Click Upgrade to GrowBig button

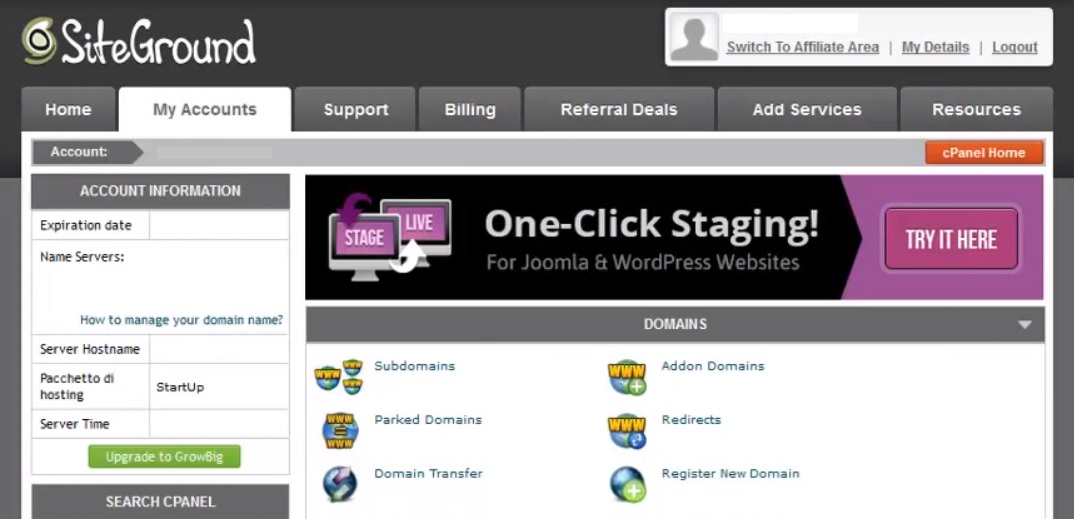164,457
